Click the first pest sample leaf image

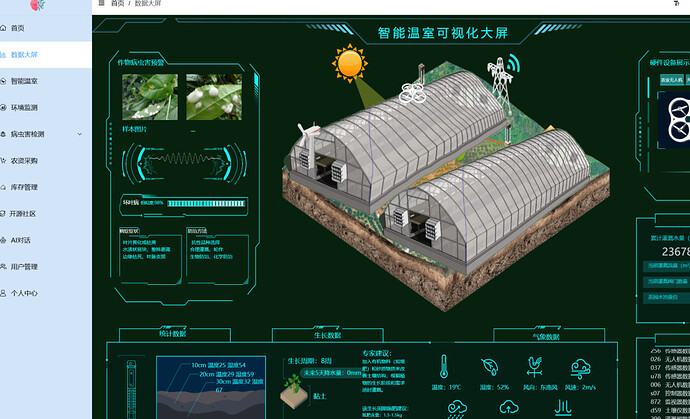pos(147,97)
